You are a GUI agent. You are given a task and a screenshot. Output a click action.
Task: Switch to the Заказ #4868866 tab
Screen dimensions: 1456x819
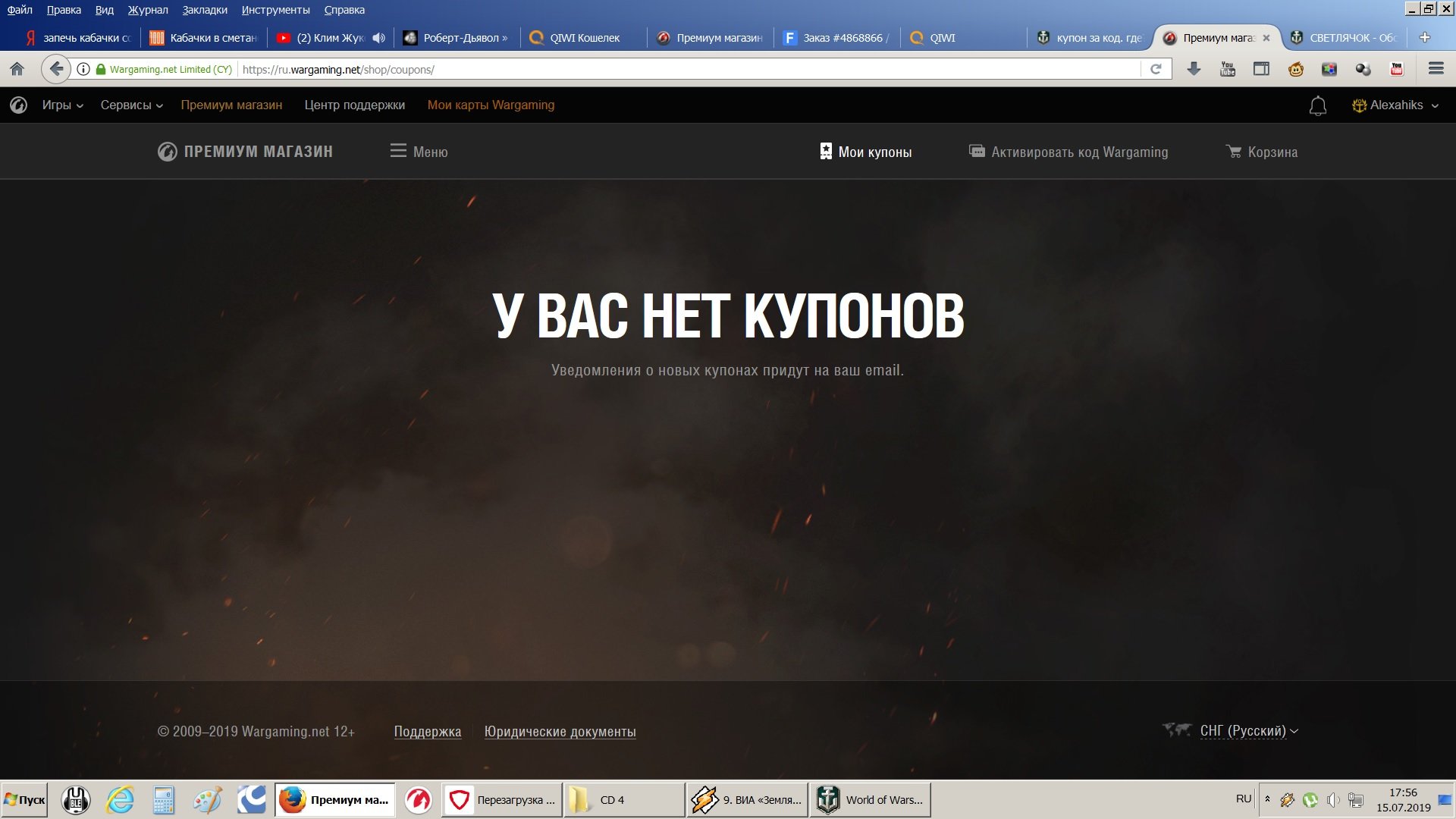(836, 38)
